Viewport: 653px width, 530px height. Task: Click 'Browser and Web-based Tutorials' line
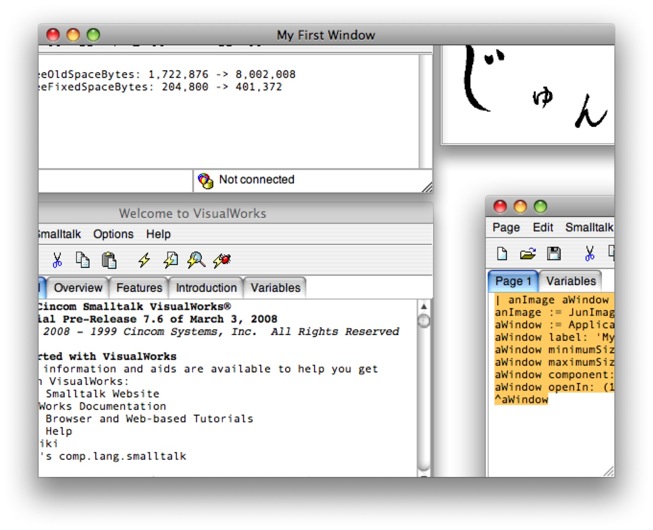(x=149, y=418)
